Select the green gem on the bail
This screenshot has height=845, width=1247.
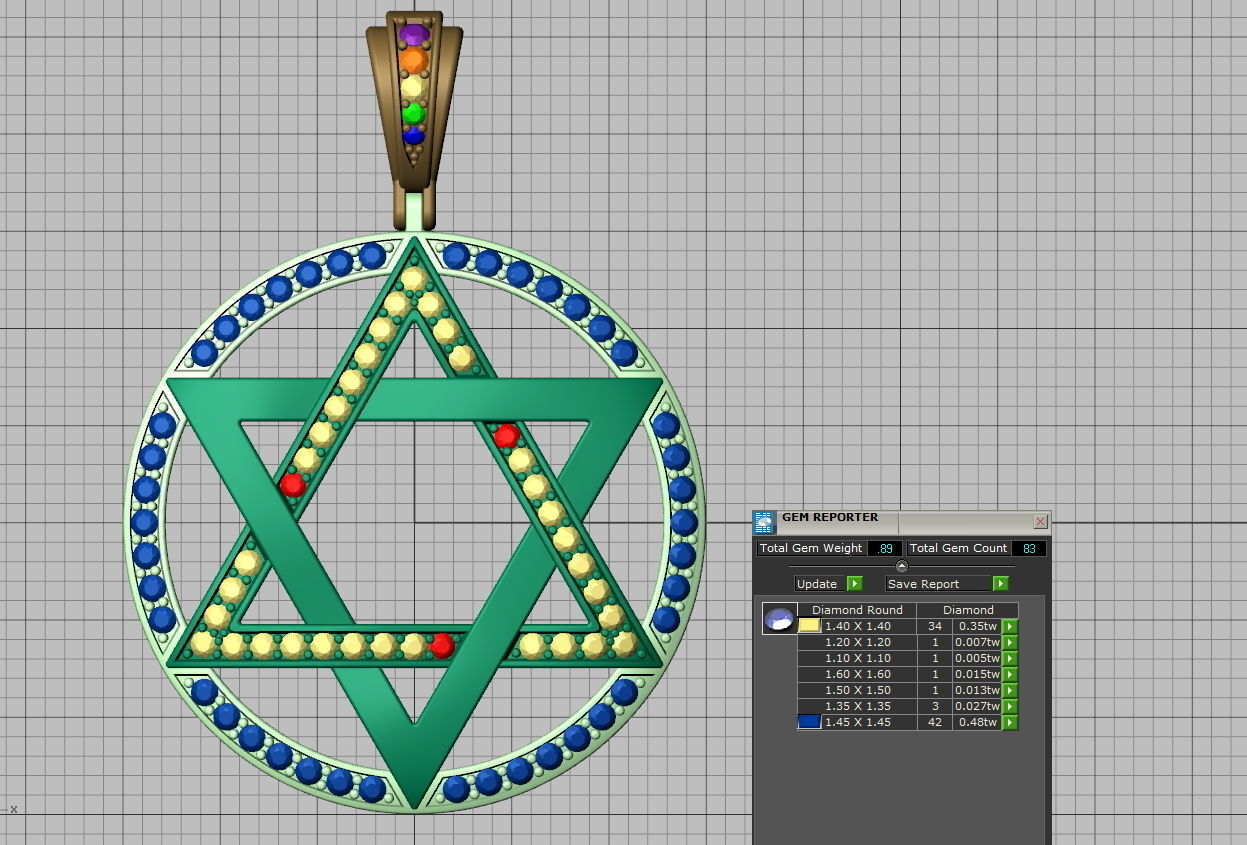tap(414, 113)
